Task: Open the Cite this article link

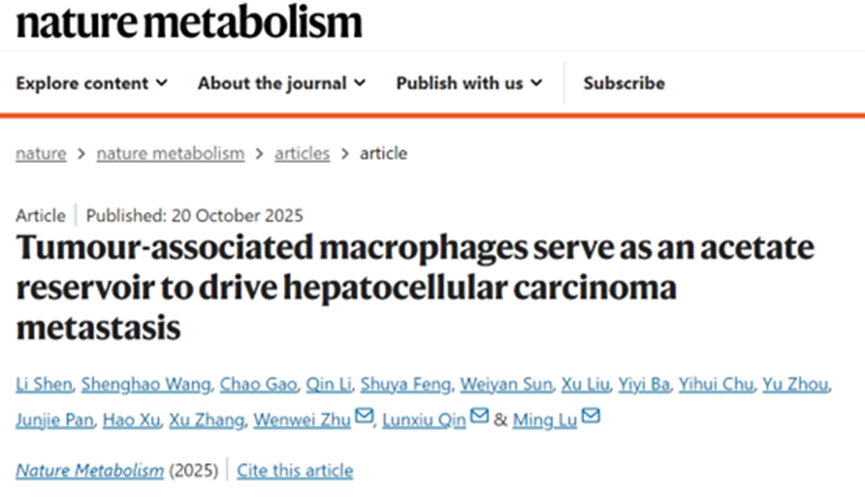Action: tap(295, 471)
